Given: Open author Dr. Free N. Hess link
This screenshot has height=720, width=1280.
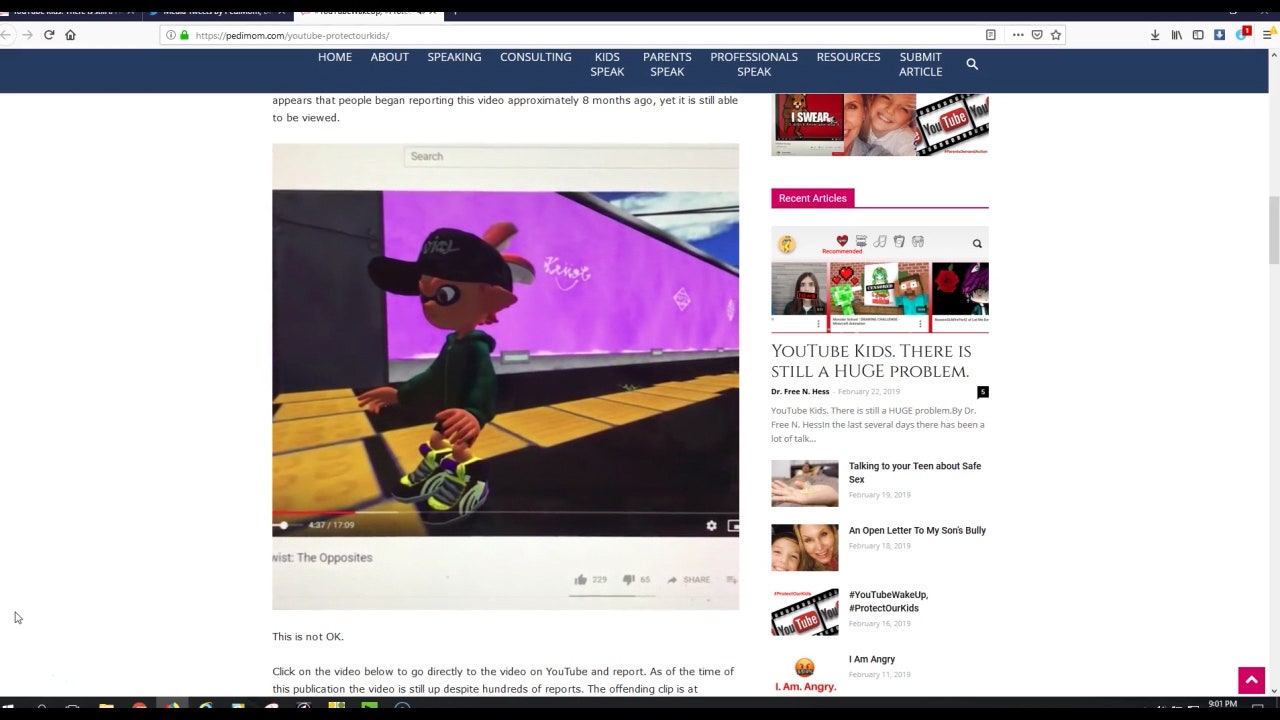Looking at the screenshot, I should point(800,392).
